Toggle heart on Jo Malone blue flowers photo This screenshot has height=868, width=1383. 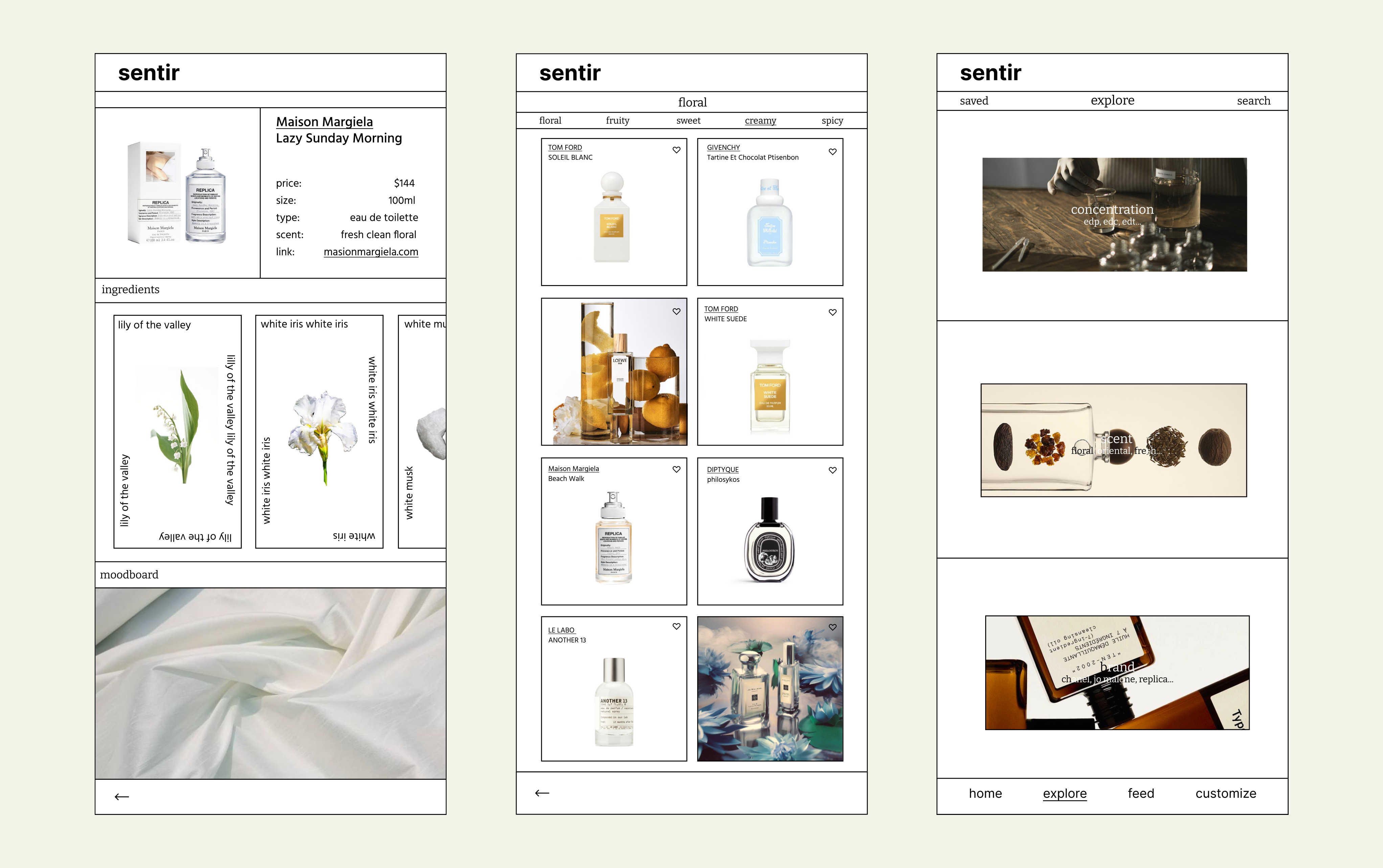832,628
